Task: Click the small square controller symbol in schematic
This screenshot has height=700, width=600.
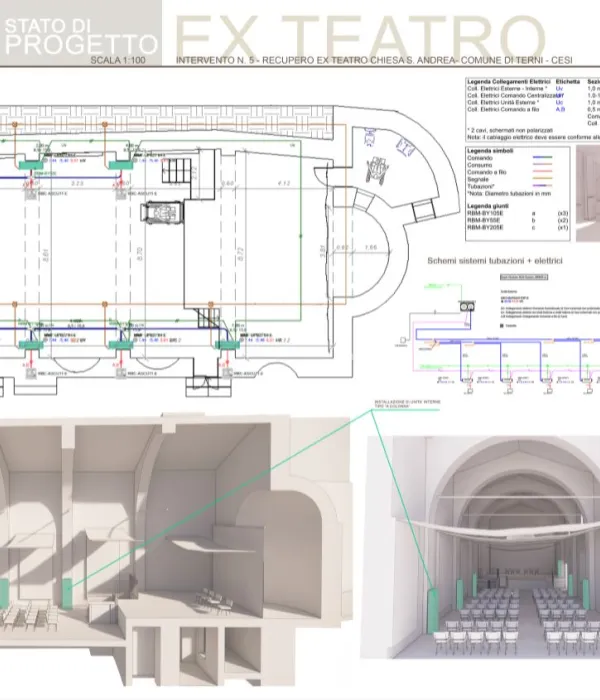Action: coord(403,340)
